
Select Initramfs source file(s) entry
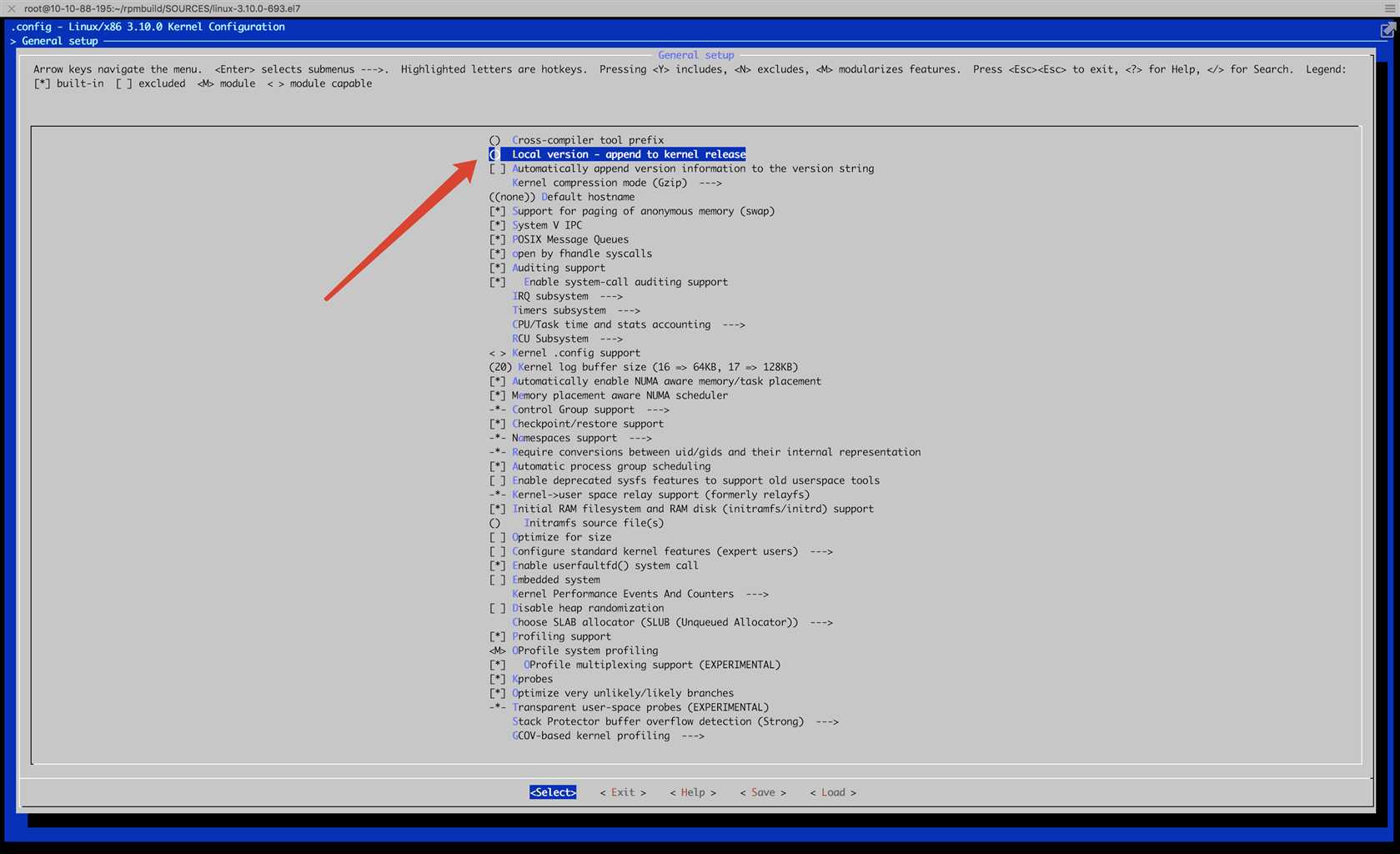tap(576, 523)
